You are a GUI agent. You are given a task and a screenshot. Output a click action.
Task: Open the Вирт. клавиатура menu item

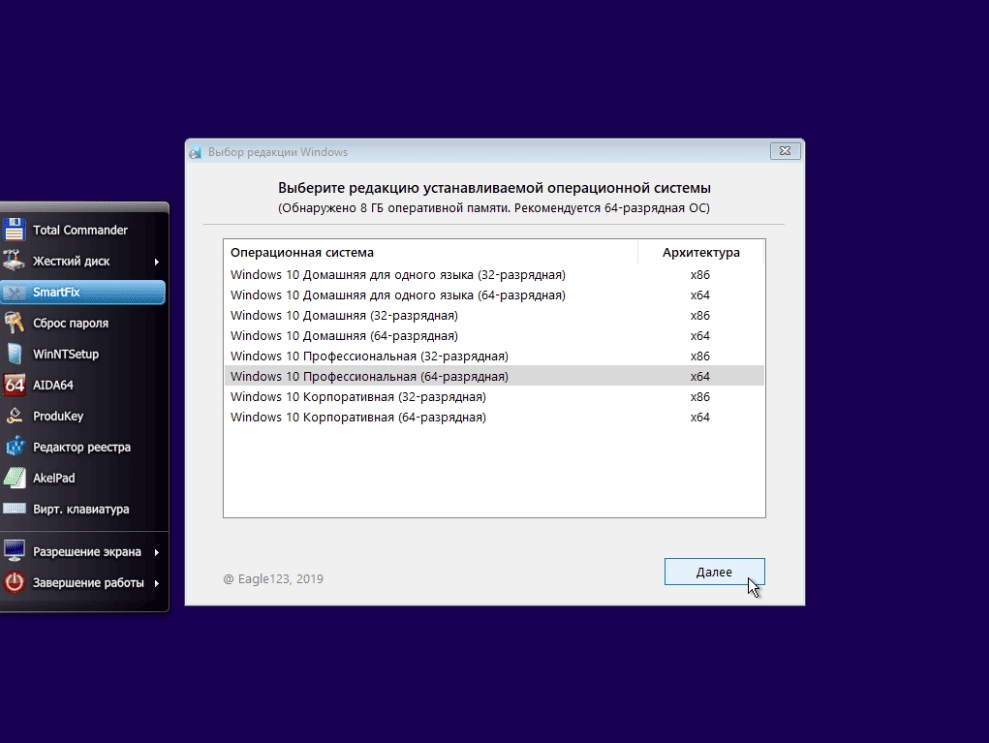click(83, 508)
